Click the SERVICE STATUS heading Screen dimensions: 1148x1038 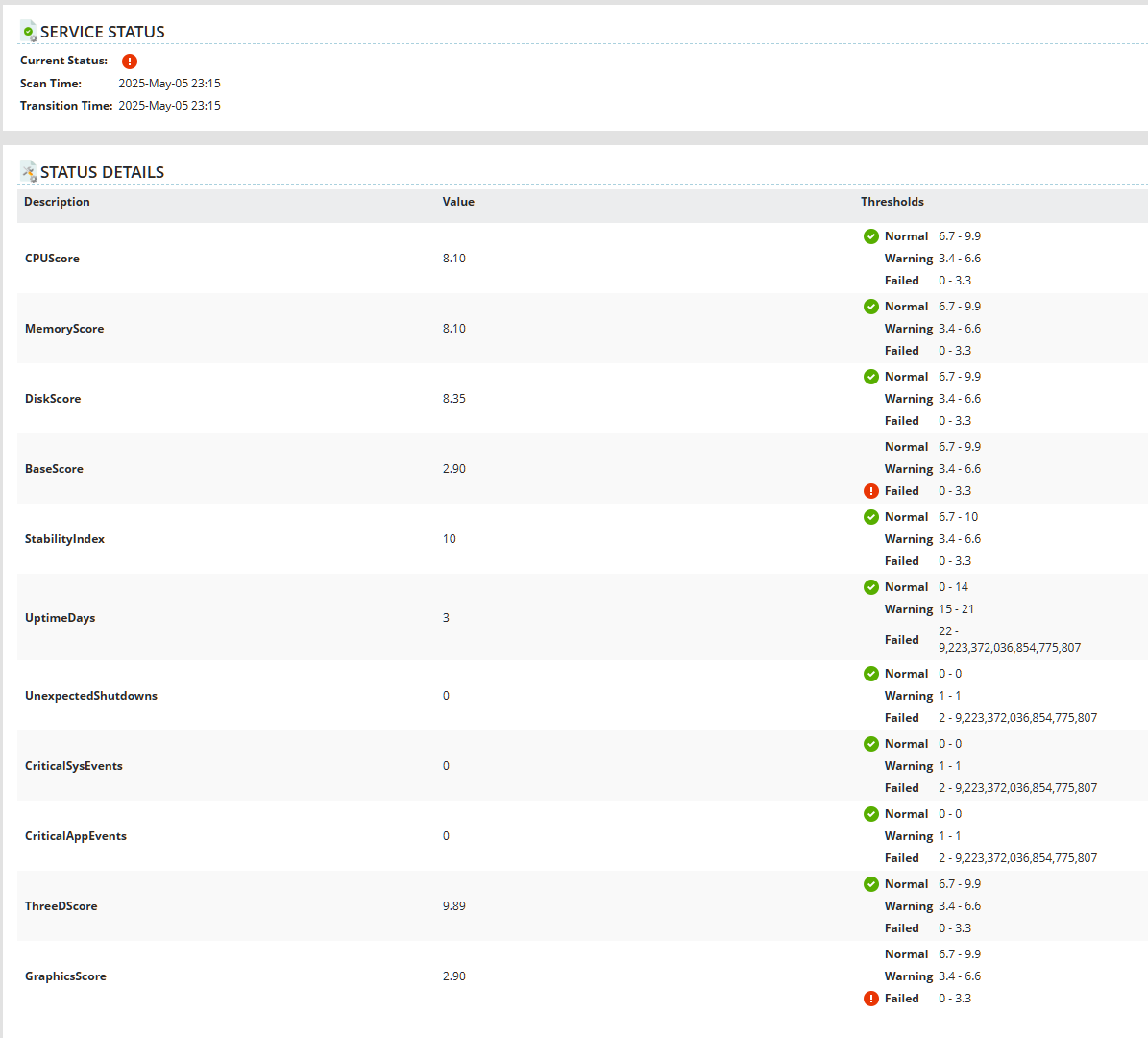coord(103,32)
